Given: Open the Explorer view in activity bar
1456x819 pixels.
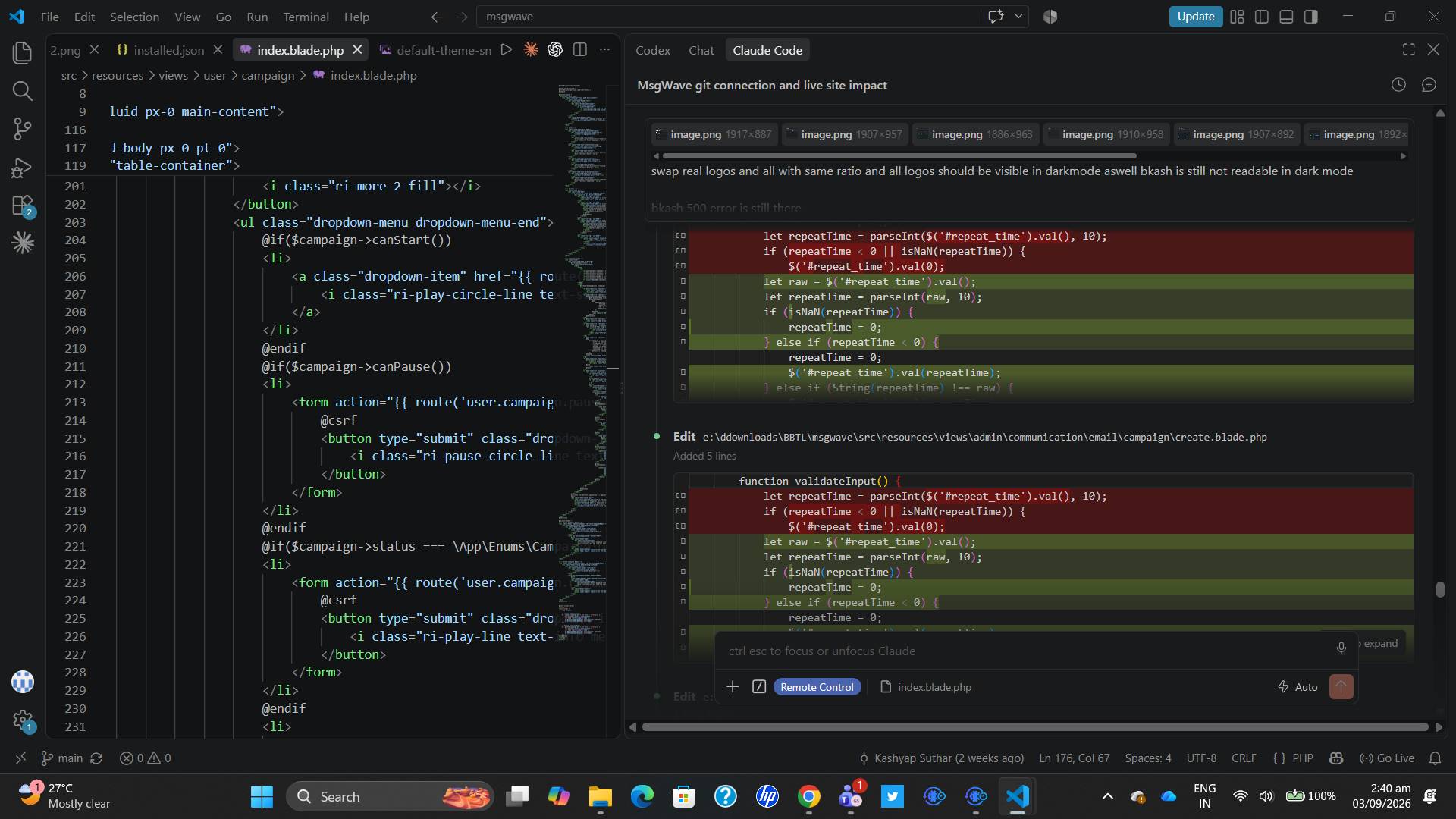Looking at the screenshot, I should click(x=23, y=52).
